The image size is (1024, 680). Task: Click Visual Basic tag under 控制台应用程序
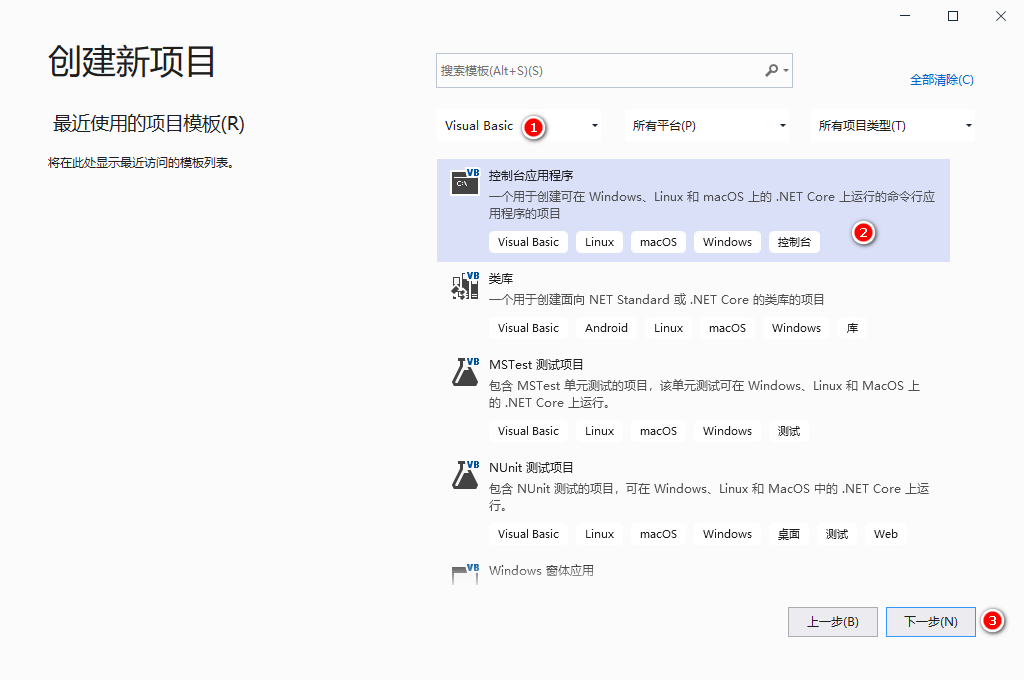click(x=528, y=242)
